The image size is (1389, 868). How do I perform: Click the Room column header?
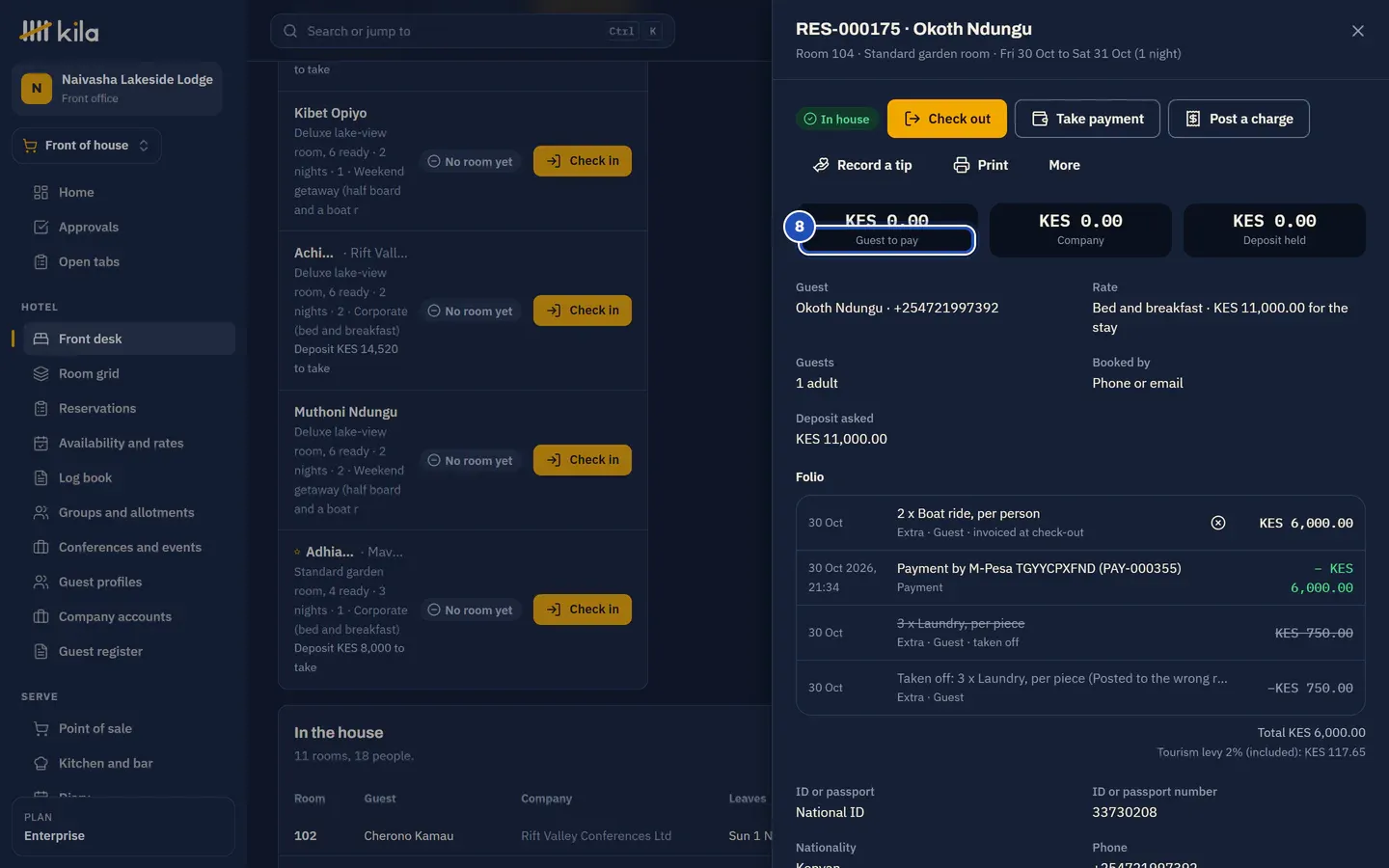click(310, 799)
